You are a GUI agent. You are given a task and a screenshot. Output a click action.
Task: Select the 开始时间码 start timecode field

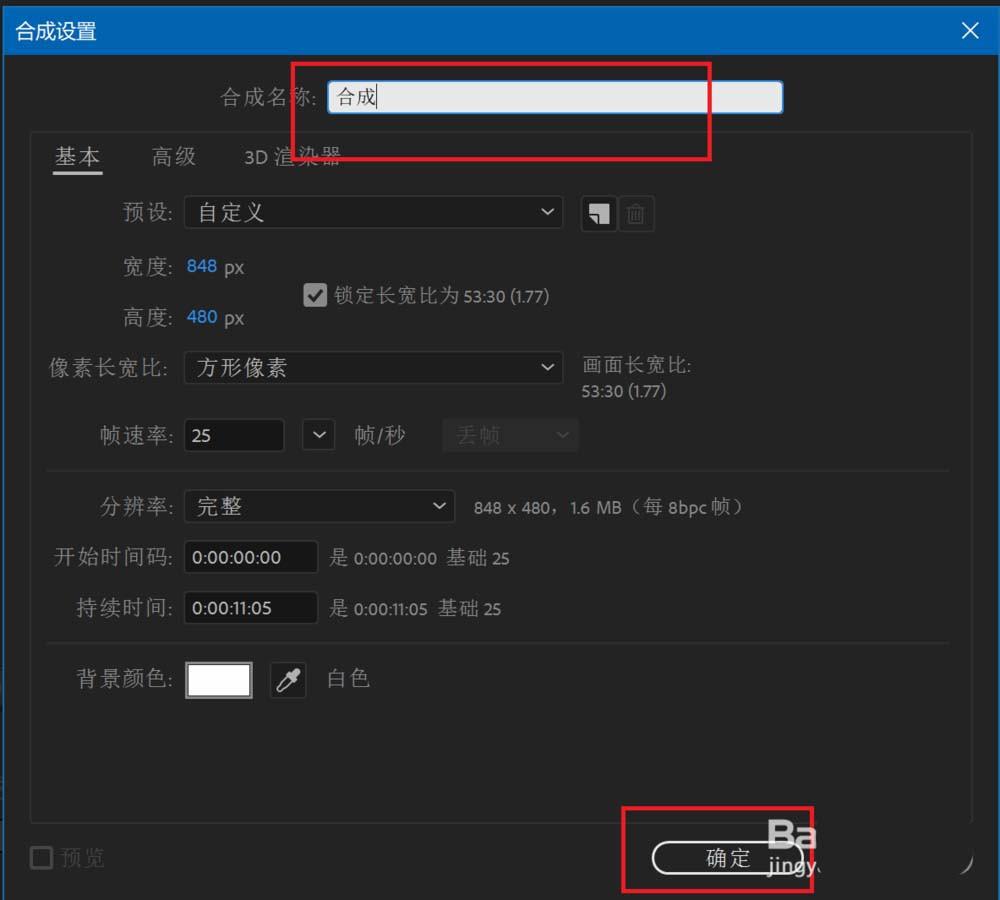pos(250,557)
